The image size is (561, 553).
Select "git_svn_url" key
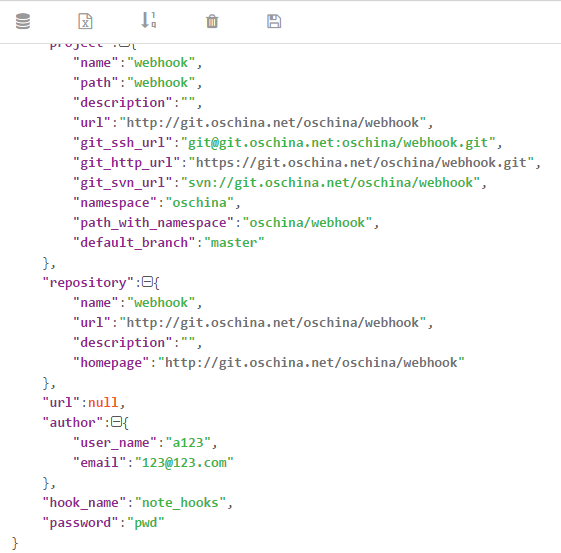(122, 183)
